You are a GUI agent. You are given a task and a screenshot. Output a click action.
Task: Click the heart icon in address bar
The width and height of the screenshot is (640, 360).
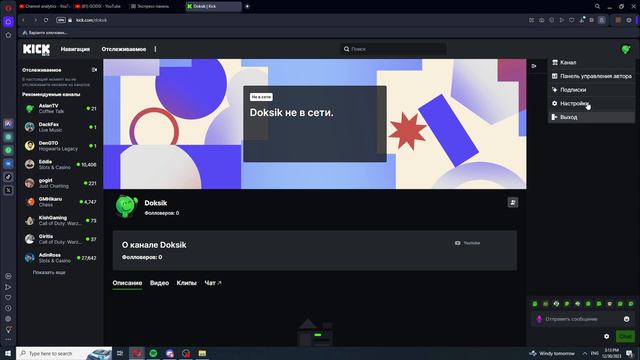click(x=571, y=20)
